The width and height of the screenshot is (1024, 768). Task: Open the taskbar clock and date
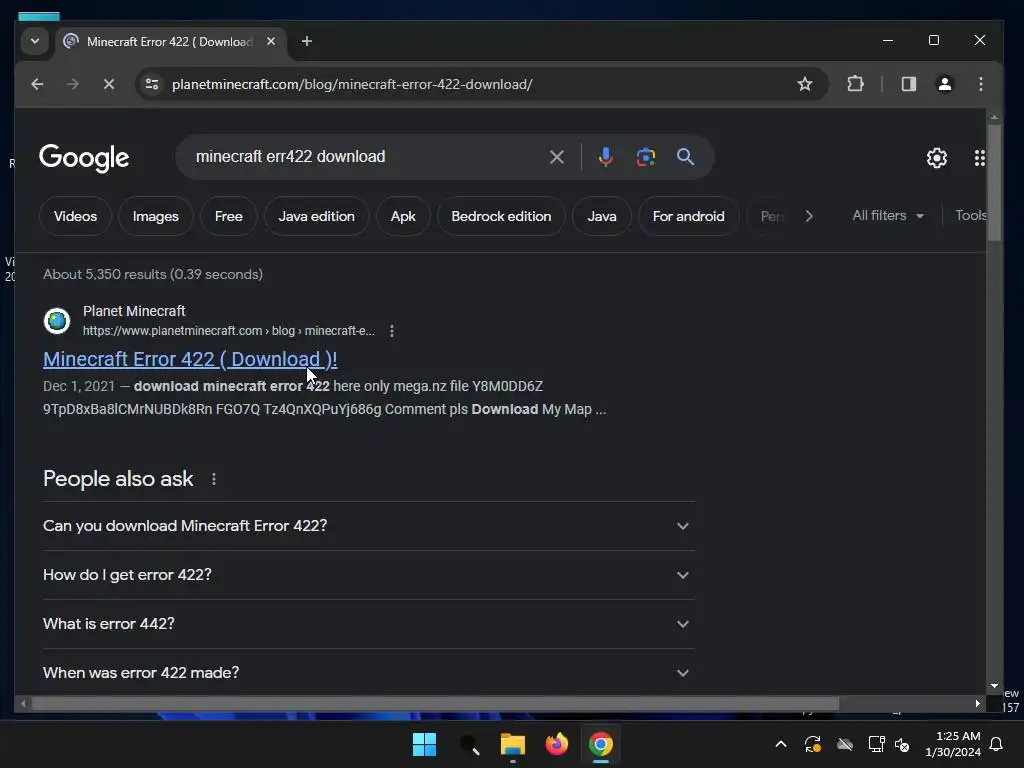click(953, 744)
